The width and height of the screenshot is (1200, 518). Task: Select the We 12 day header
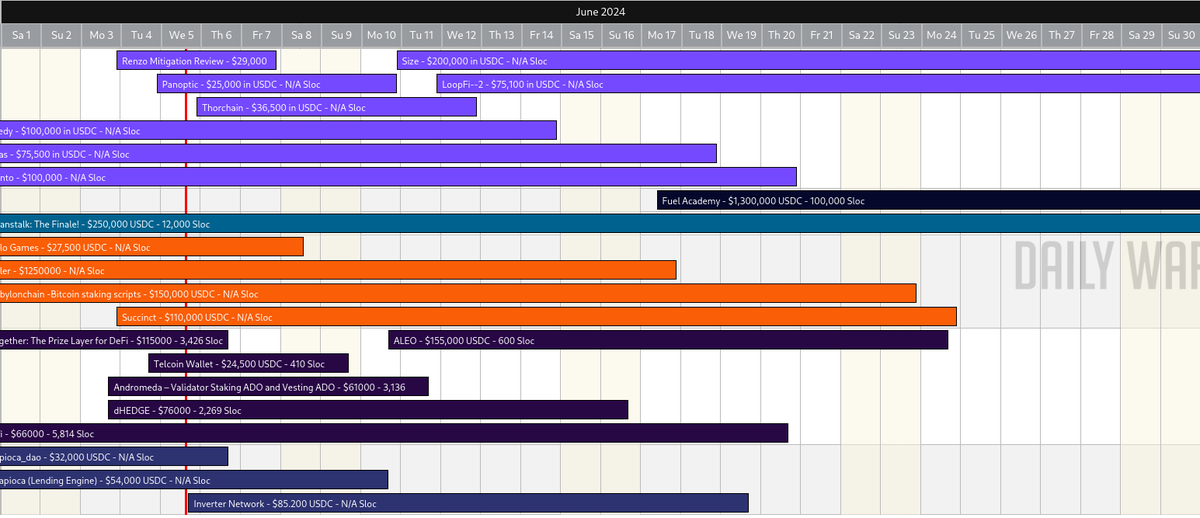[x=461, y=35]
